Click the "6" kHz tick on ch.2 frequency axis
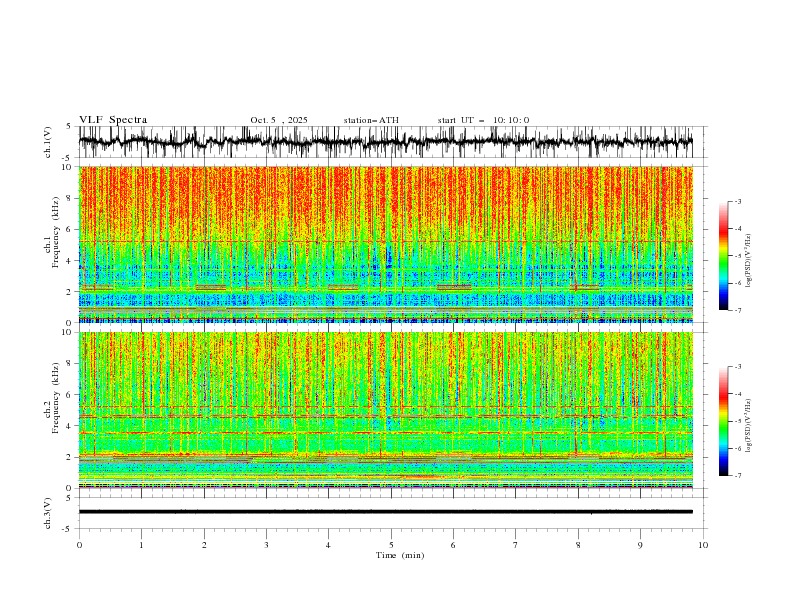This screenshot has height=612, width=792. click(69, 395)
